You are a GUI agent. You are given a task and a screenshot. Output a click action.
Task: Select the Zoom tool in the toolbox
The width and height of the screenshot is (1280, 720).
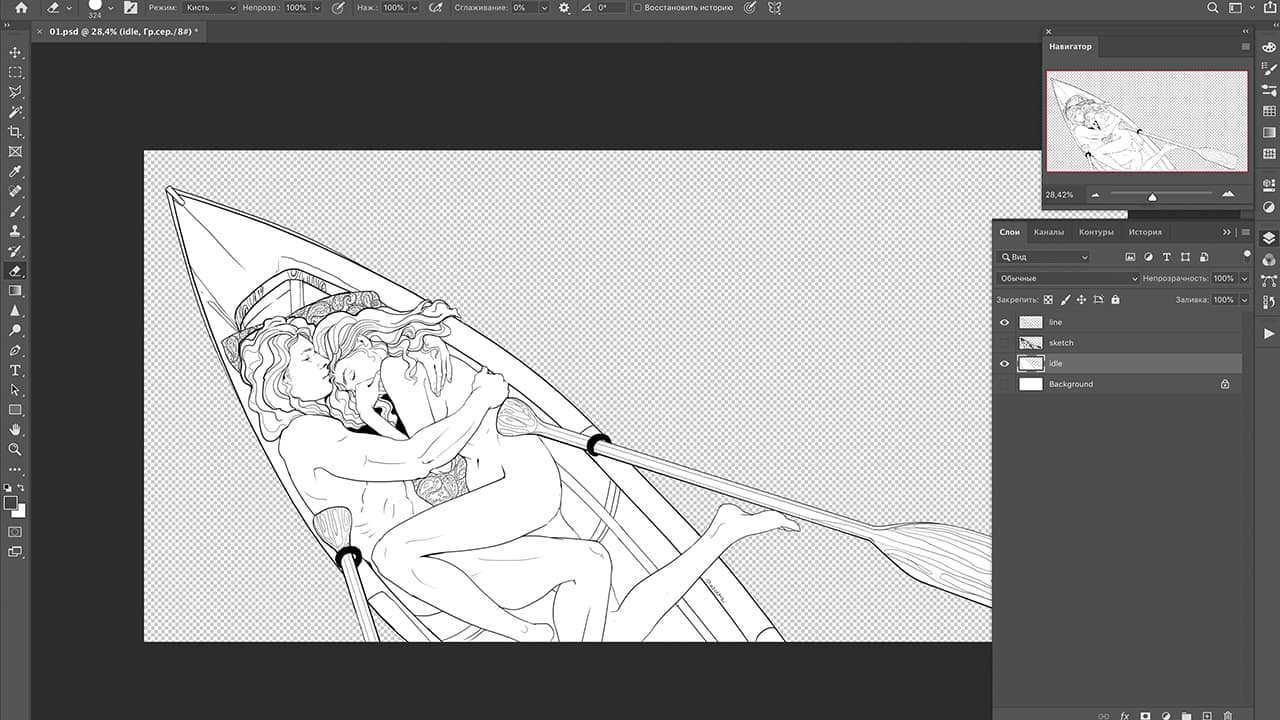tap(15, 450)
